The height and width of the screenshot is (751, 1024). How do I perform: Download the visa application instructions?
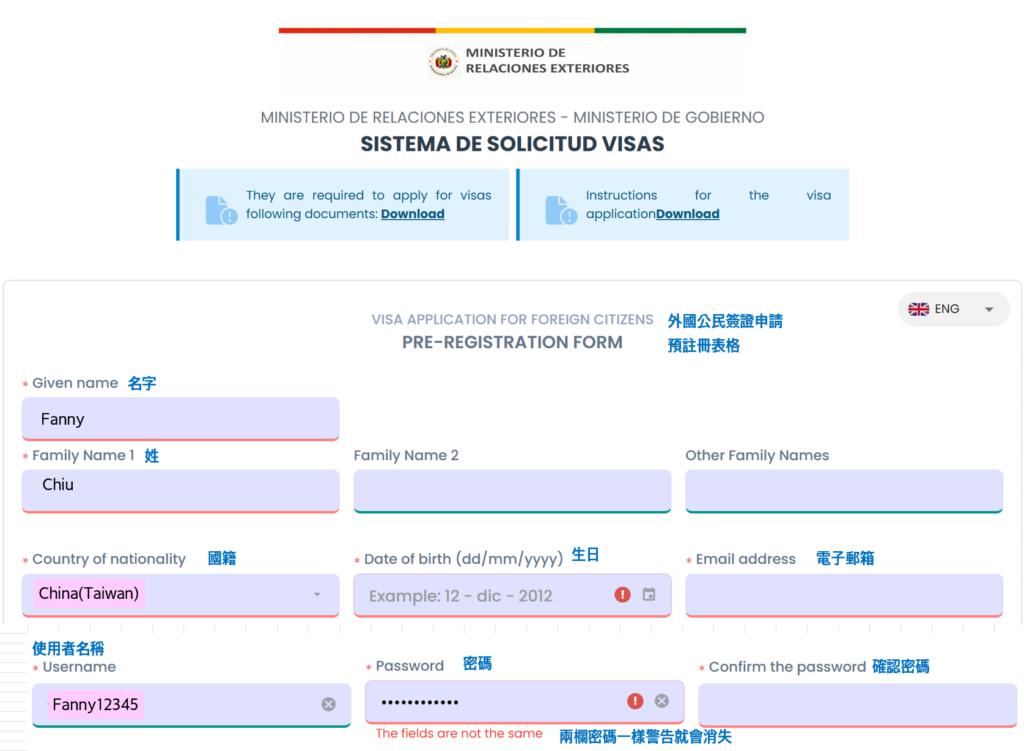(x=687, y=214)
